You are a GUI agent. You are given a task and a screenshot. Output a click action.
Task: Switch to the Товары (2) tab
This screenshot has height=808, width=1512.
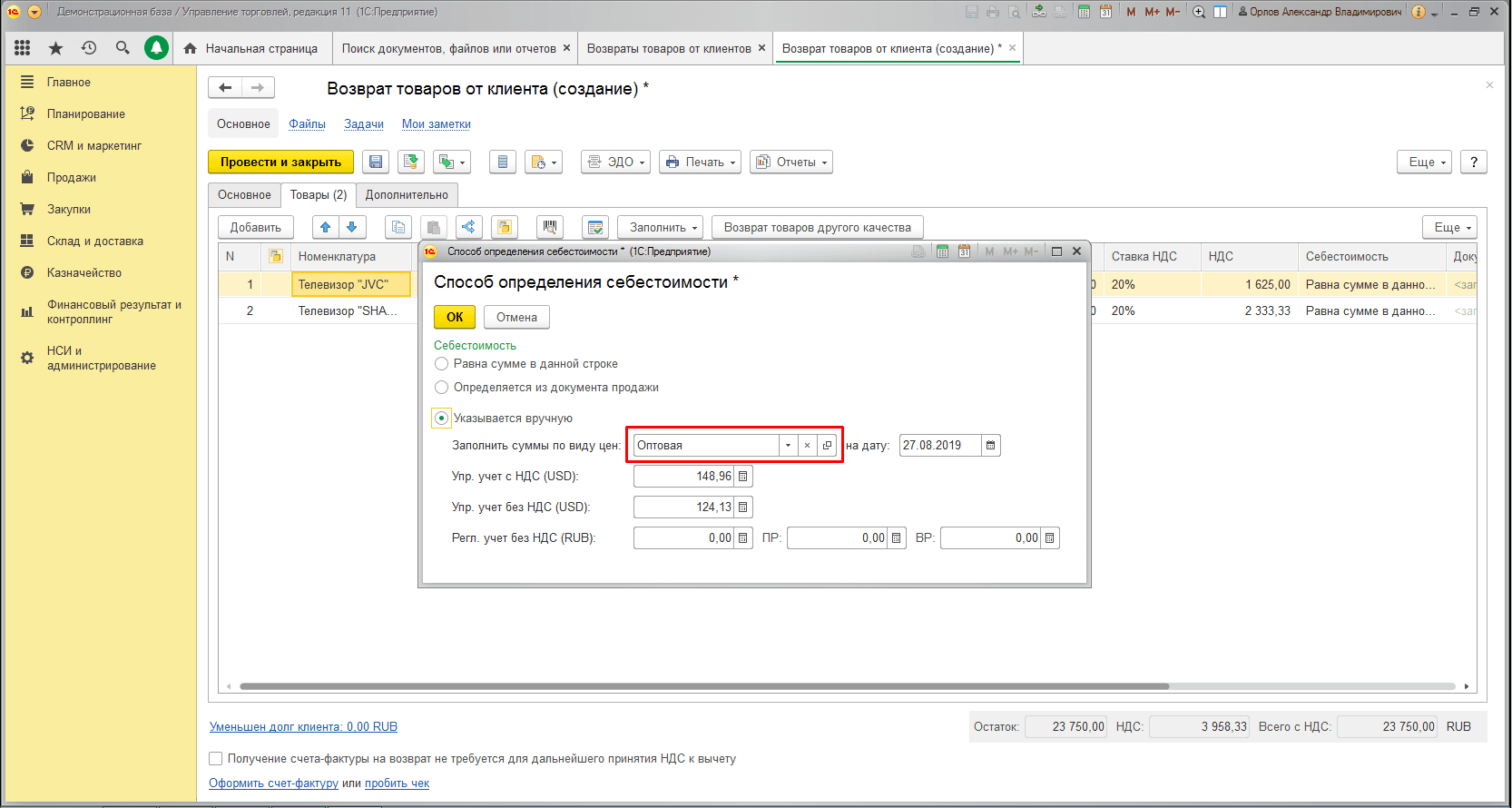319,195
